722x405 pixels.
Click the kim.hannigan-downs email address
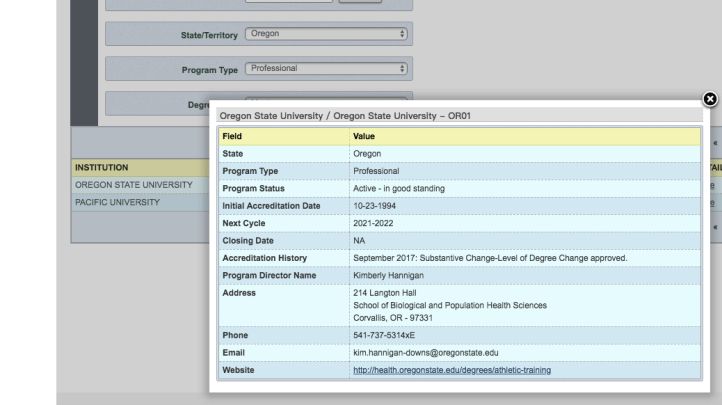coord(426,353)
